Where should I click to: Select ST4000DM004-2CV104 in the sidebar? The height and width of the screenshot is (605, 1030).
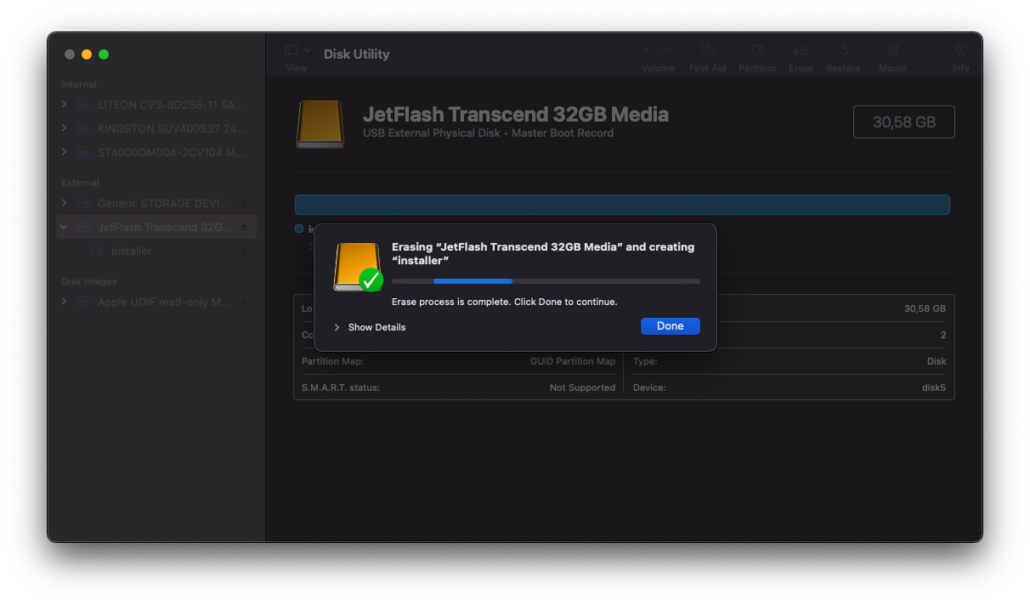(156, 152)
